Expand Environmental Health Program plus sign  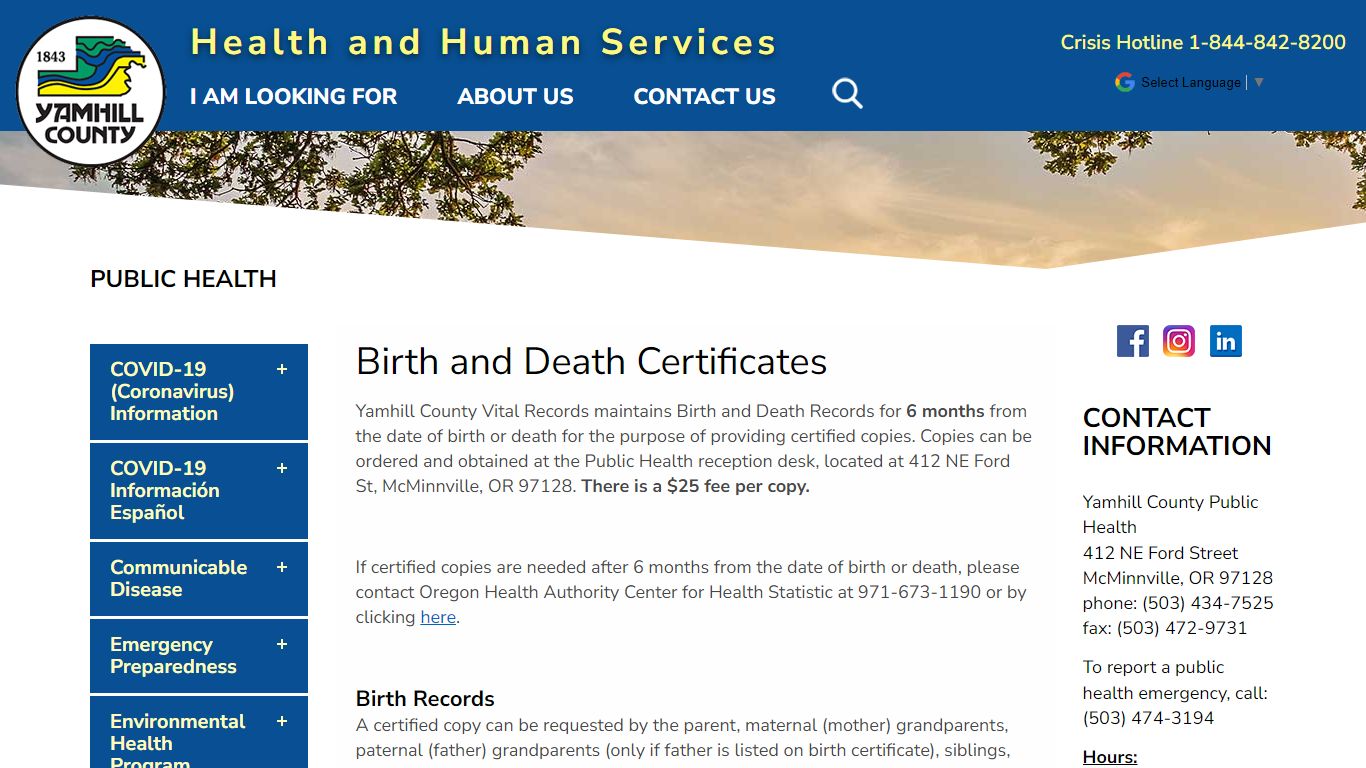pyautogui.click(x=282, y=721)
